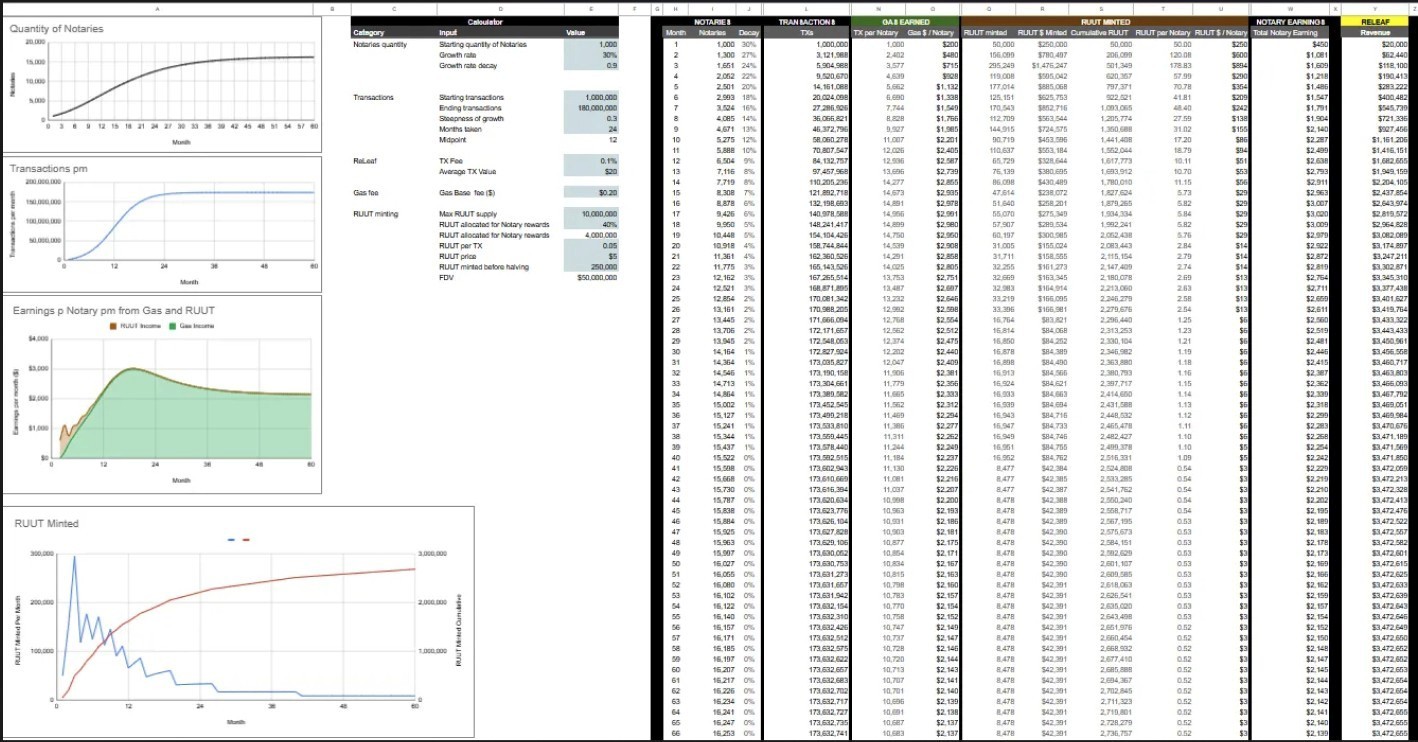
Task: Click the TRANSACTIONS section header
Action: point(806,22)
